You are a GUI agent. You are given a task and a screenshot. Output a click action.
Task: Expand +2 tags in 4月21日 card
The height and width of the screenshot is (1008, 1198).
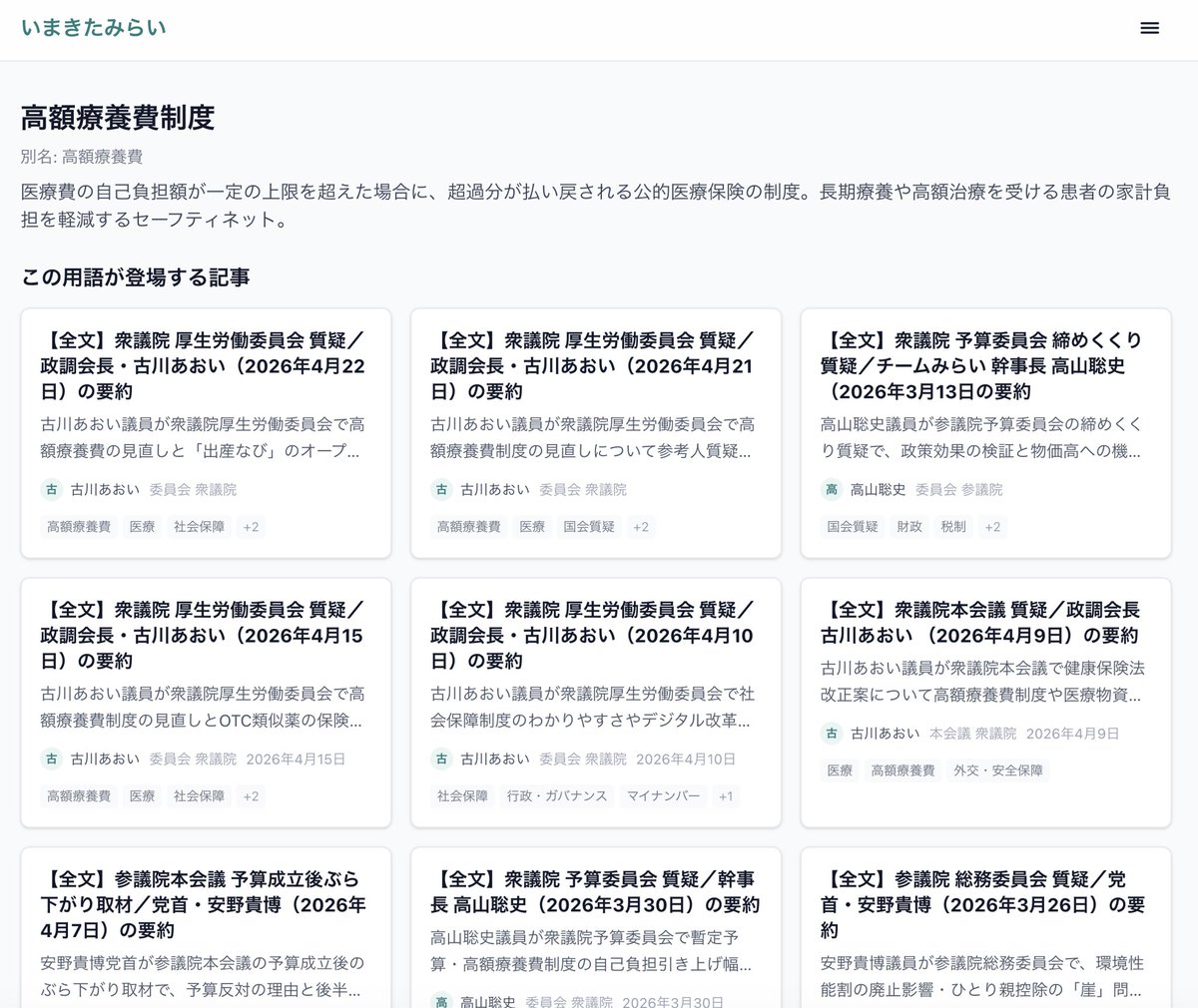tap(641, 526)
